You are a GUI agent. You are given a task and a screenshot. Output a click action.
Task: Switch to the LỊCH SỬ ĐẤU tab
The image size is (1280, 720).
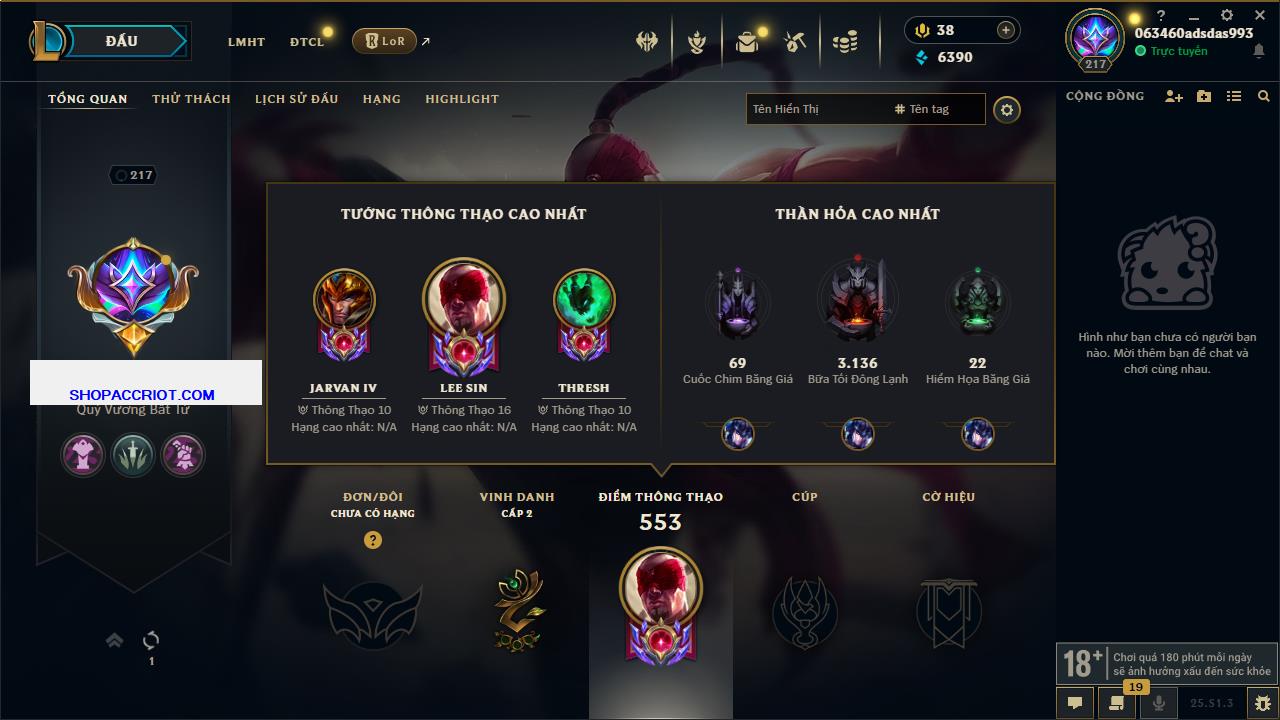coord(296,99)
